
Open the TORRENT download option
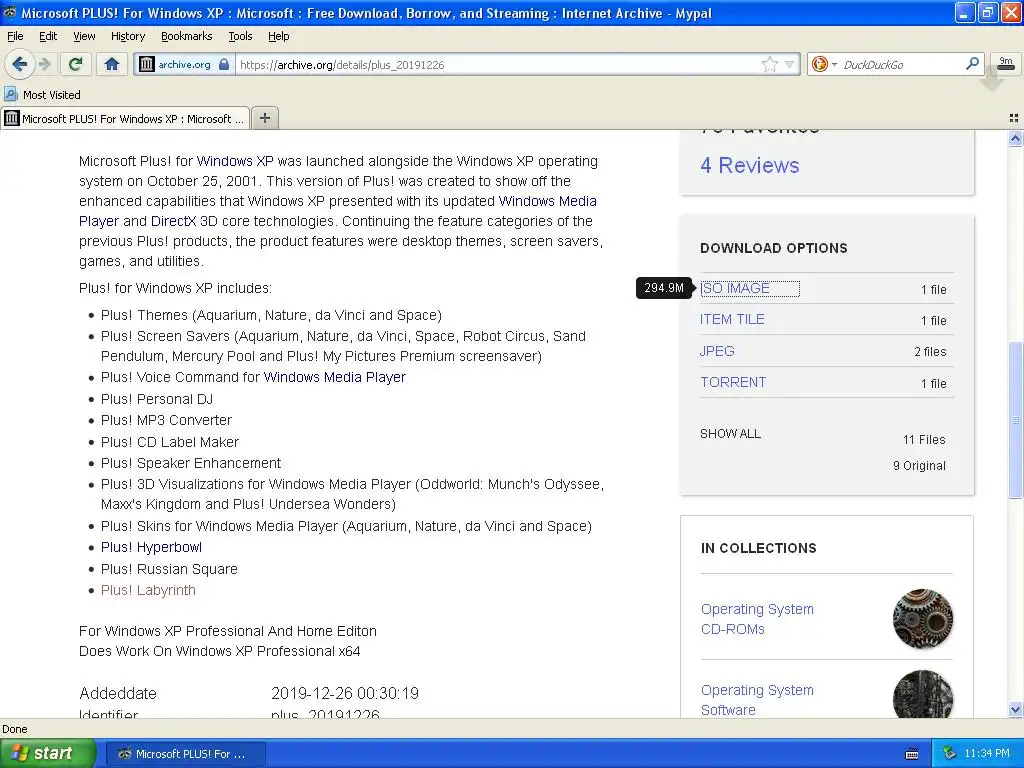(x=733, y=383)
